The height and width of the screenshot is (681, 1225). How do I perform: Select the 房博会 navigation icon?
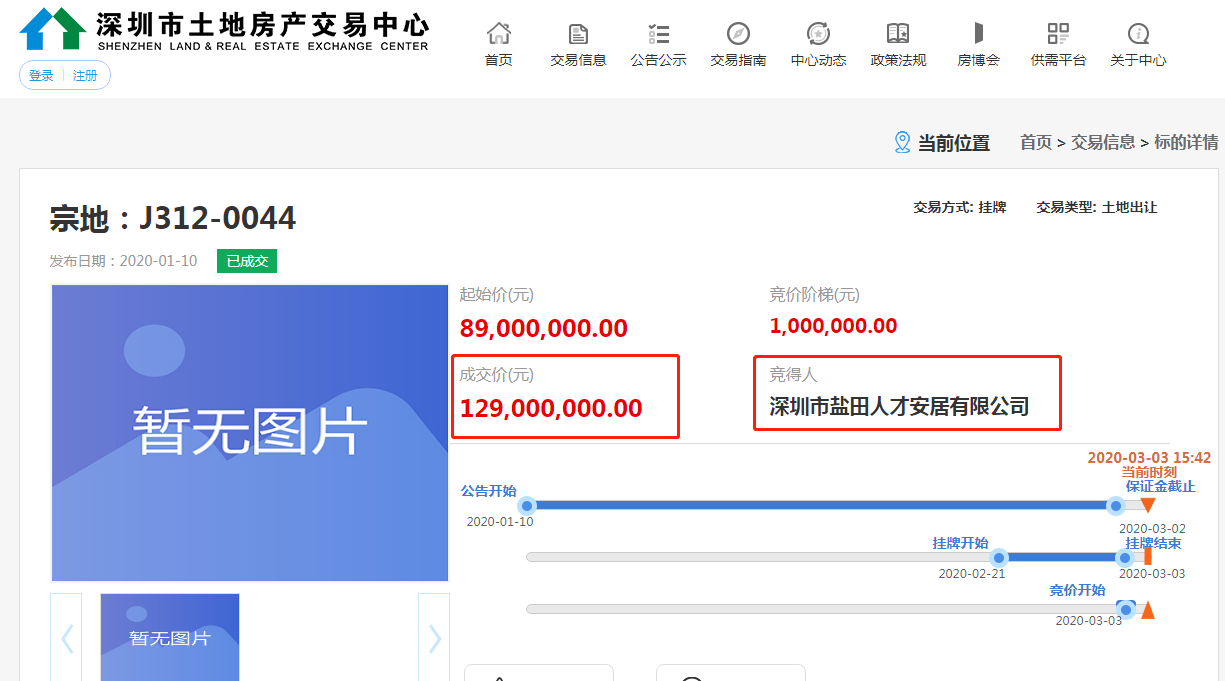tap(978, 33)
